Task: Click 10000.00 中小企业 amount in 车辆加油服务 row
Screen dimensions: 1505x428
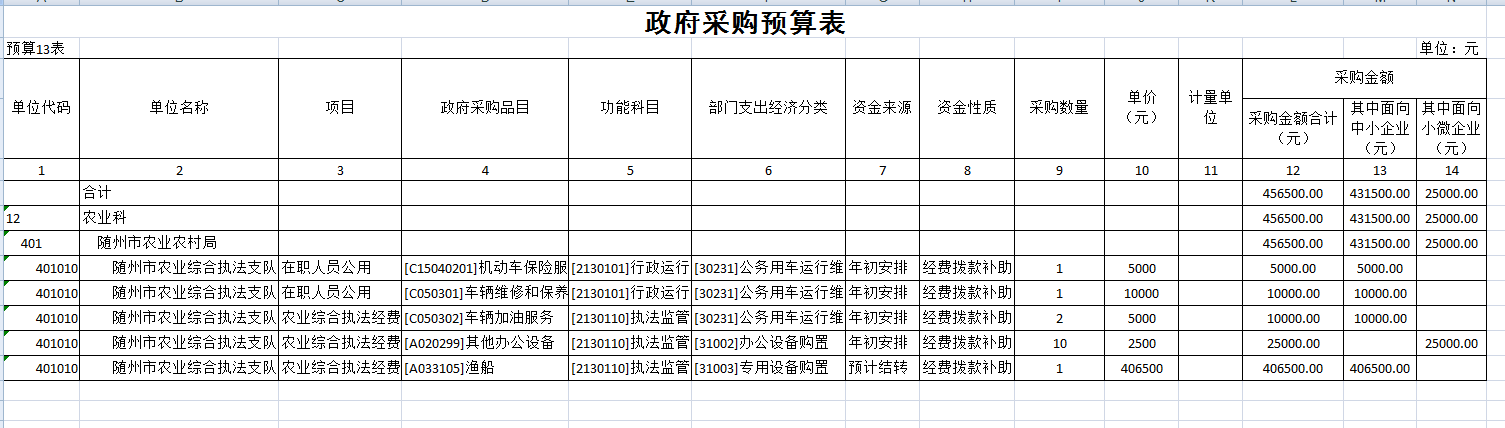Action: 1380,318
